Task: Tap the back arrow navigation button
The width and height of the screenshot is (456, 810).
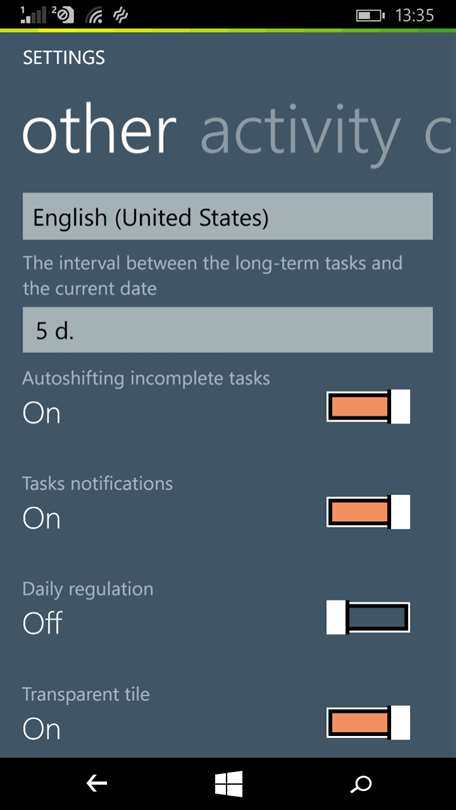Action: tap(97, 784)
